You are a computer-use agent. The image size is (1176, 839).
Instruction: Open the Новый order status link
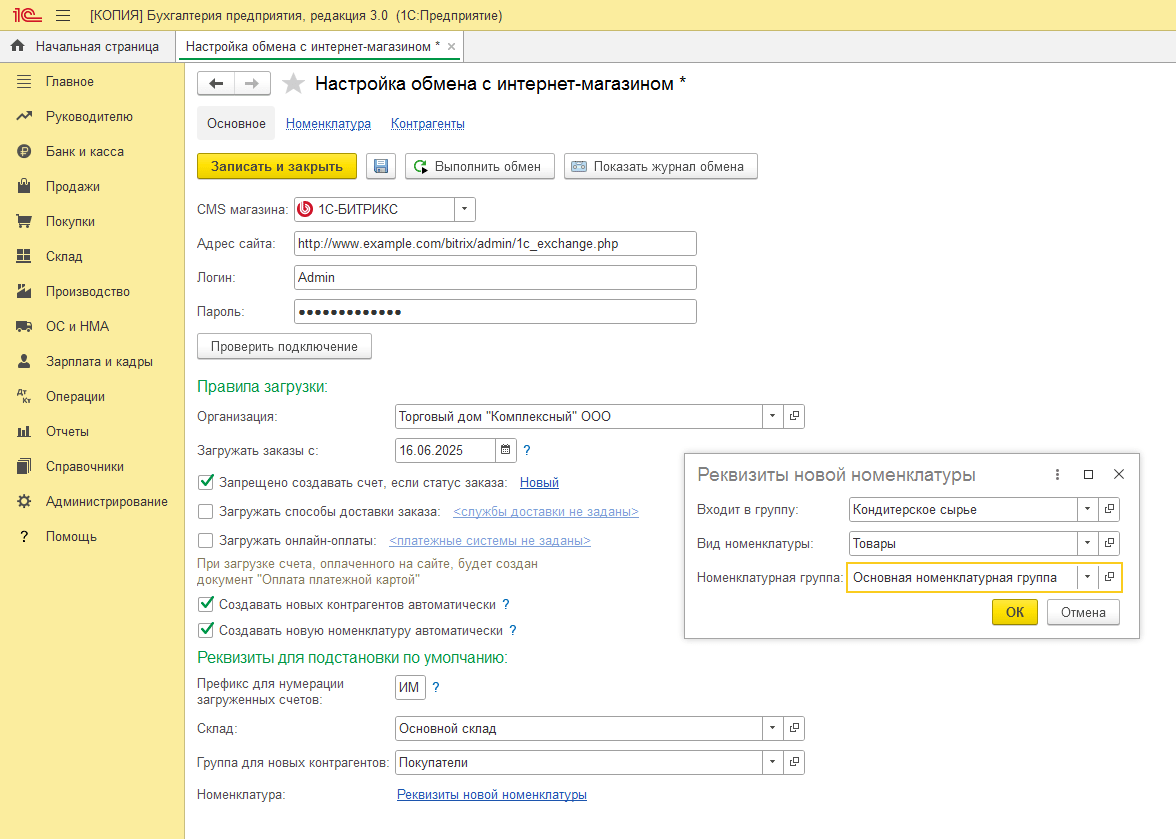tap(539, 482)
